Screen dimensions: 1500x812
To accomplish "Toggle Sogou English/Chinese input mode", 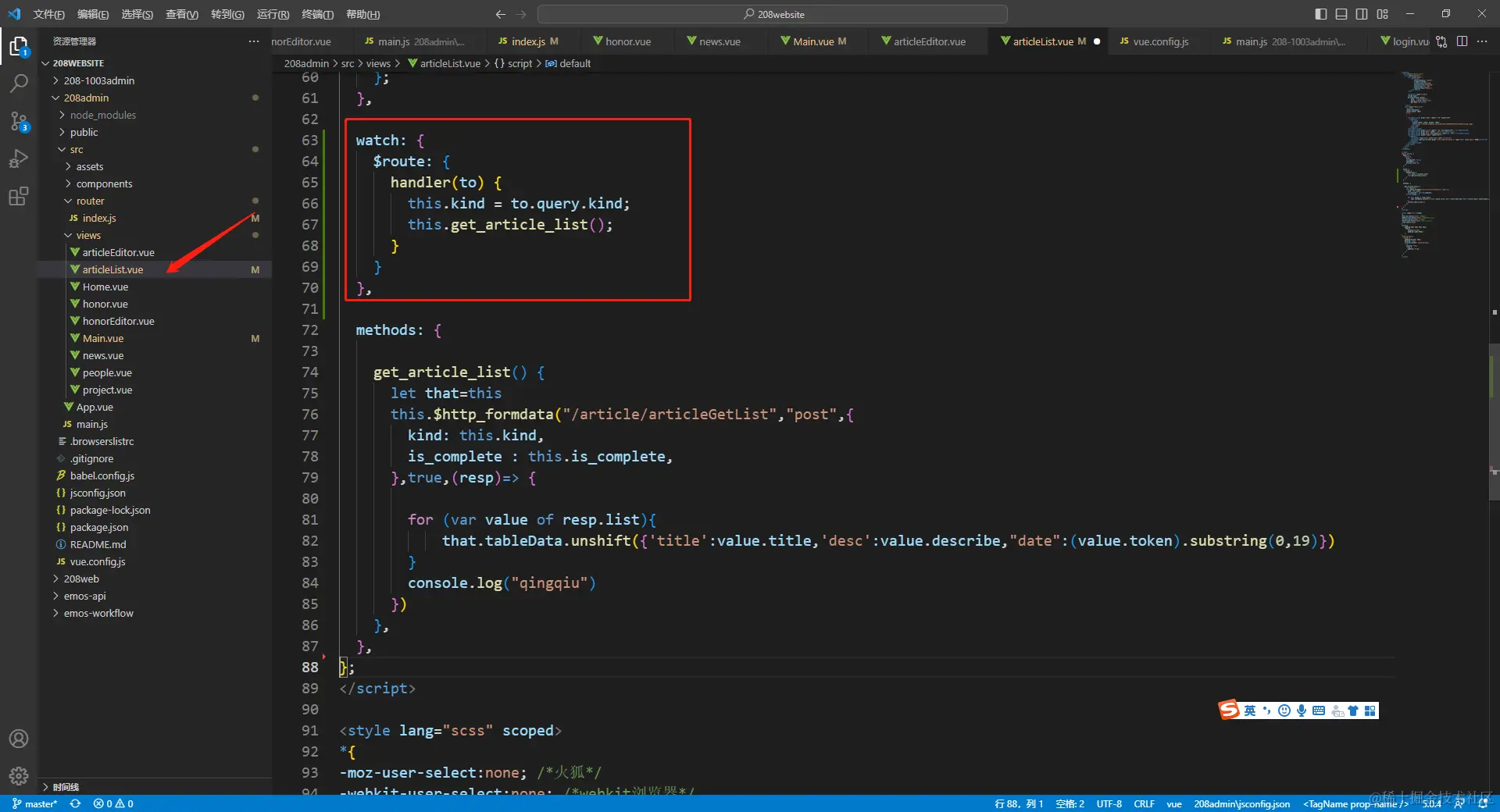I will [1250, 710].
